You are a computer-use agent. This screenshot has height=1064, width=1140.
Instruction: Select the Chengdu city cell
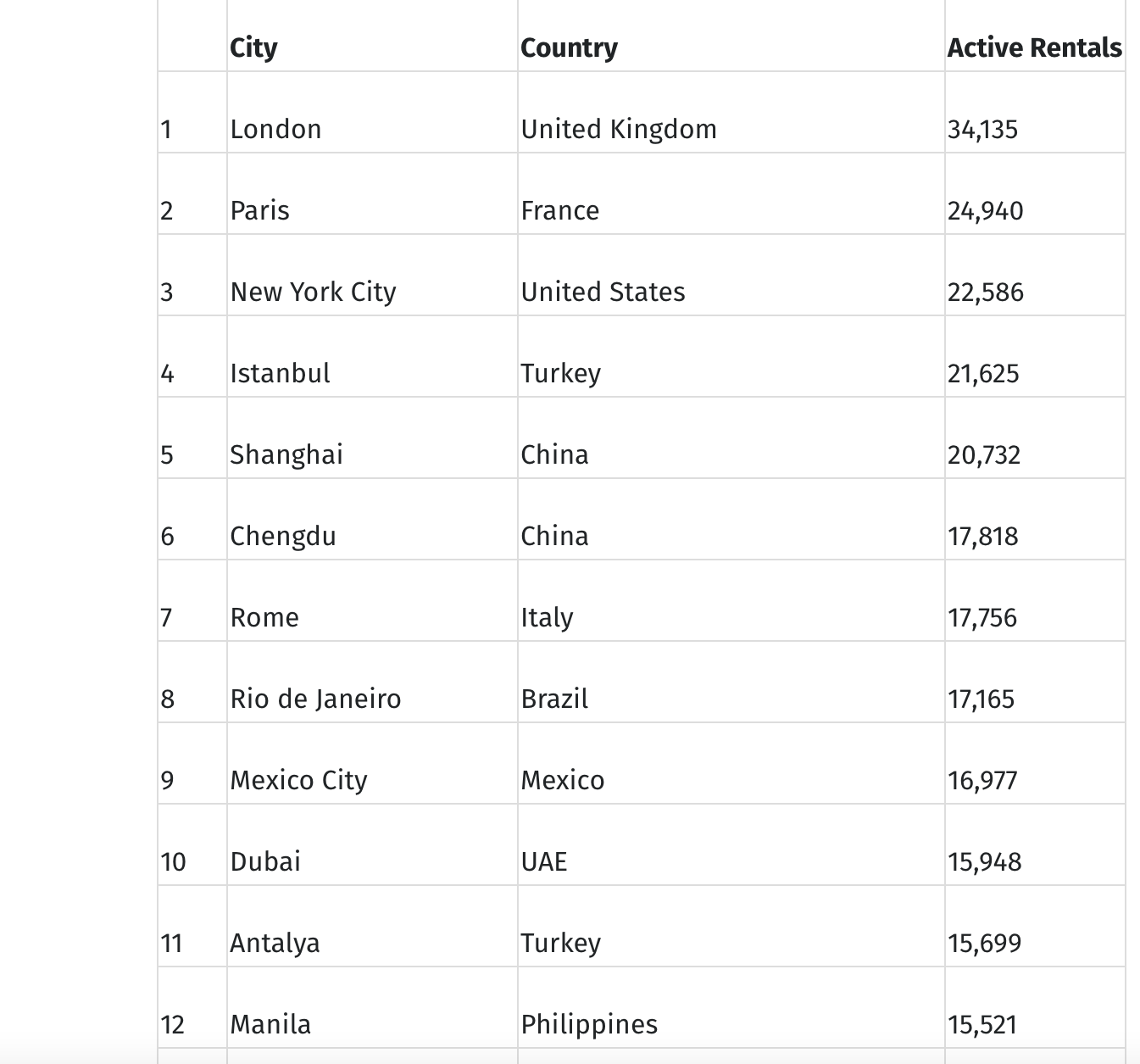pos(283,536)
